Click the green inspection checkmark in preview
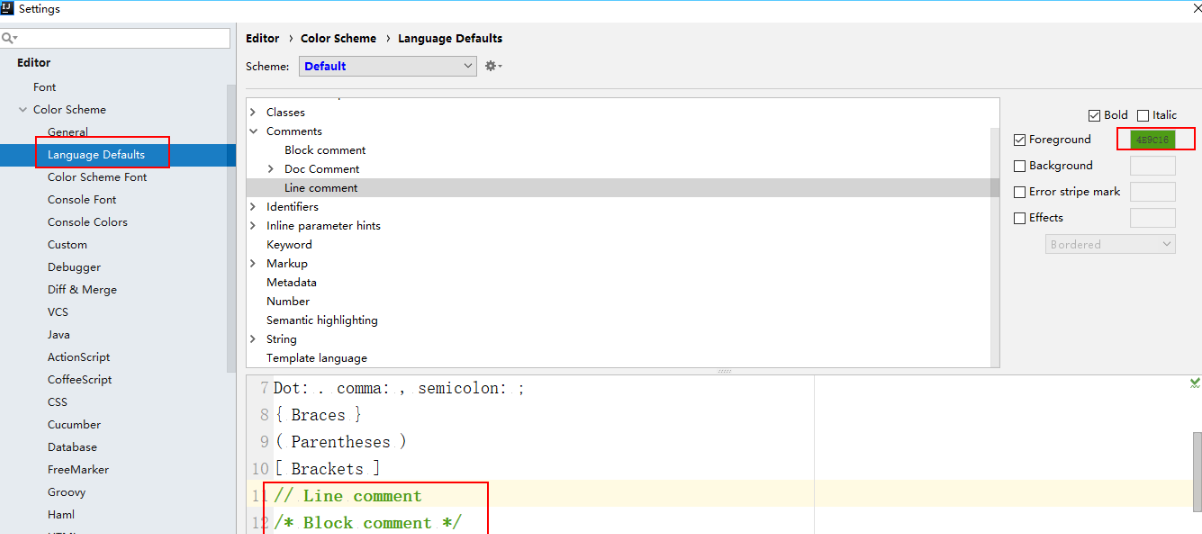This screenshot has width=1202, height=534. (x=1195, y=383)
